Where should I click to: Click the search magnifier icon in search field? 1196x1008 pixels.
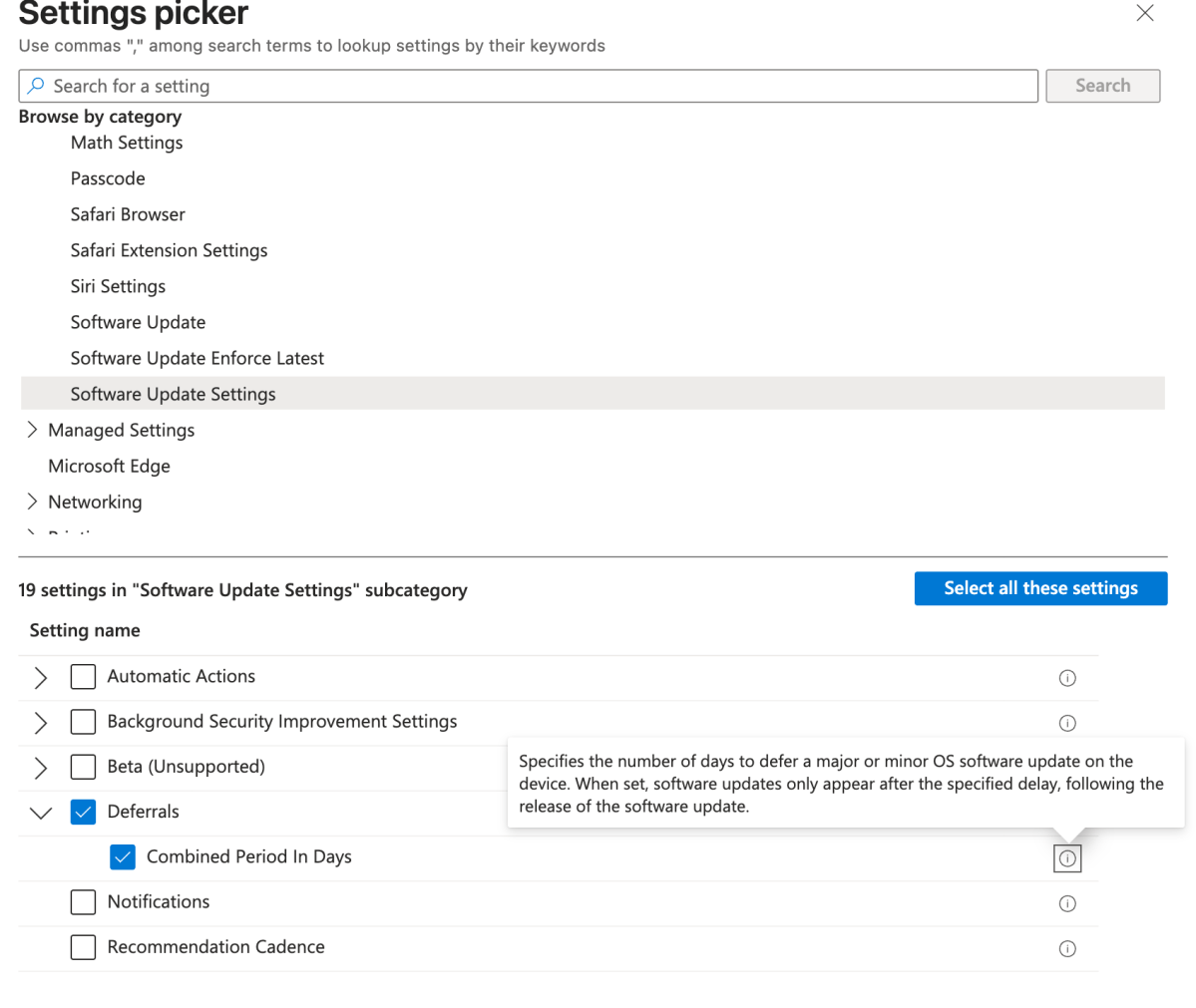tap(38, 86)
